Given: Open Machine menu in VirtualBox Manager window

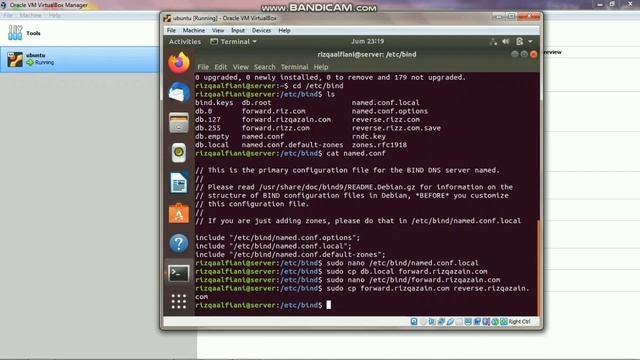Looking at the screenshot, I should [31, 16].
